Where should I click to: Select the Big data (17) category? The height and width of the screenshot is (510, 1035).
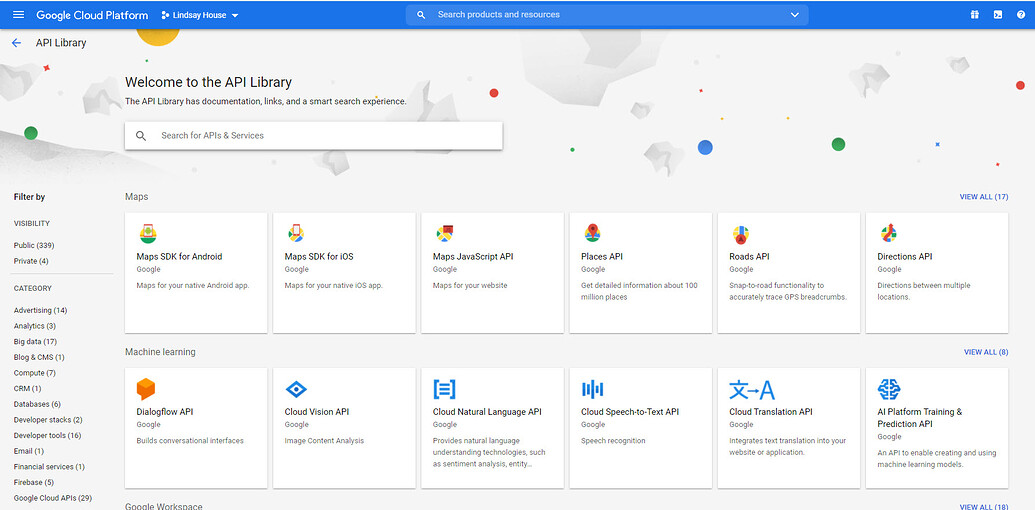[x=35, y=342]
